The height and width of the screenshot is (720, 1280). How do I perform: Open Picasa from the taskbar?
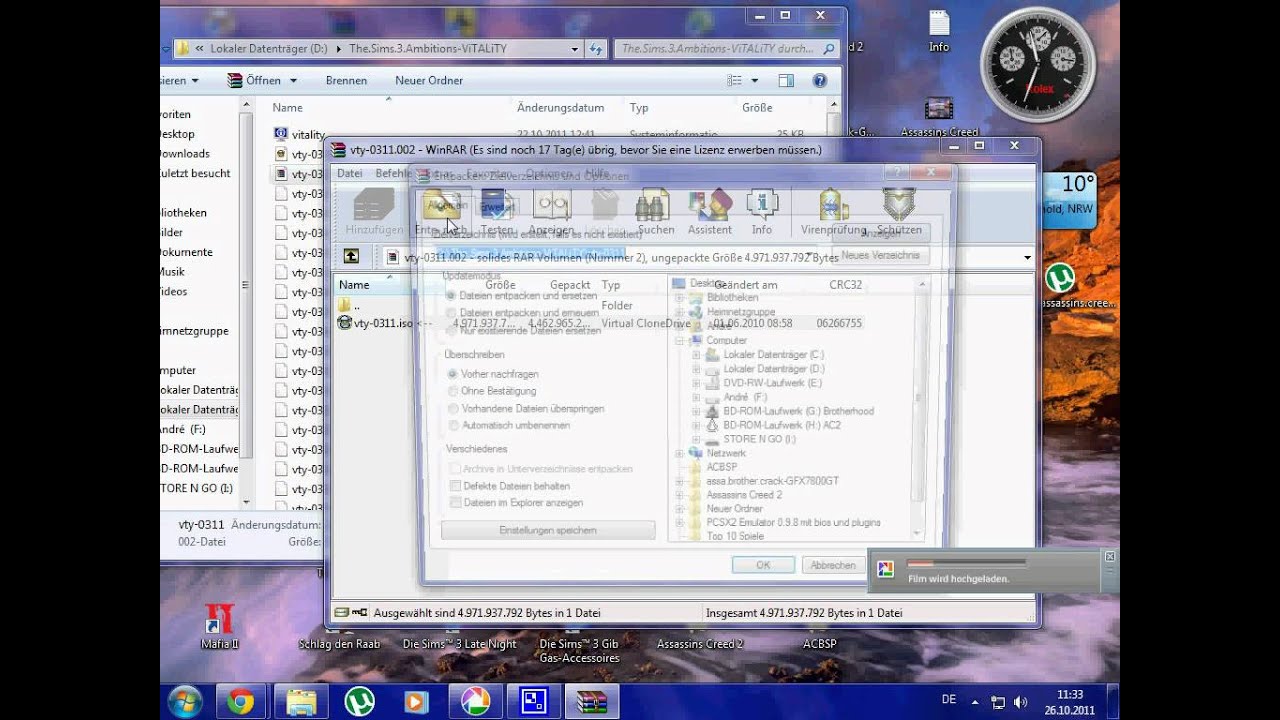point(474,701)
